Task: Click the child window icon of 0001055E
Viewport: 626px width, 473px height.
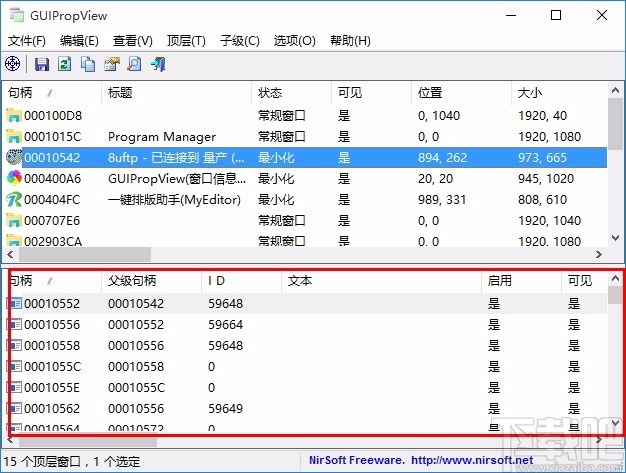Action: 15,388
